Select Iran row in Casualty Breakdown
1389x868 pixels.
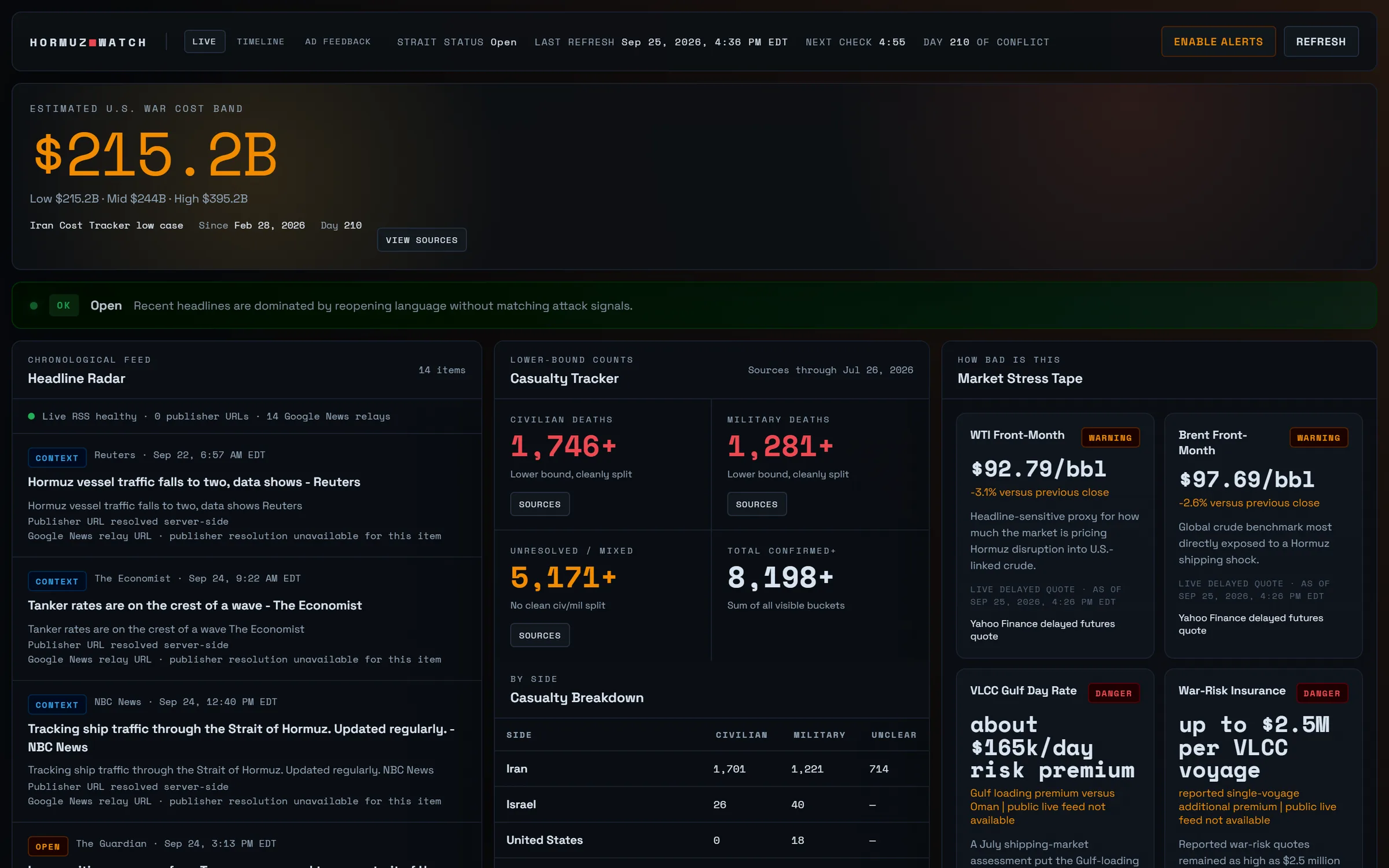tap(712, 768)
